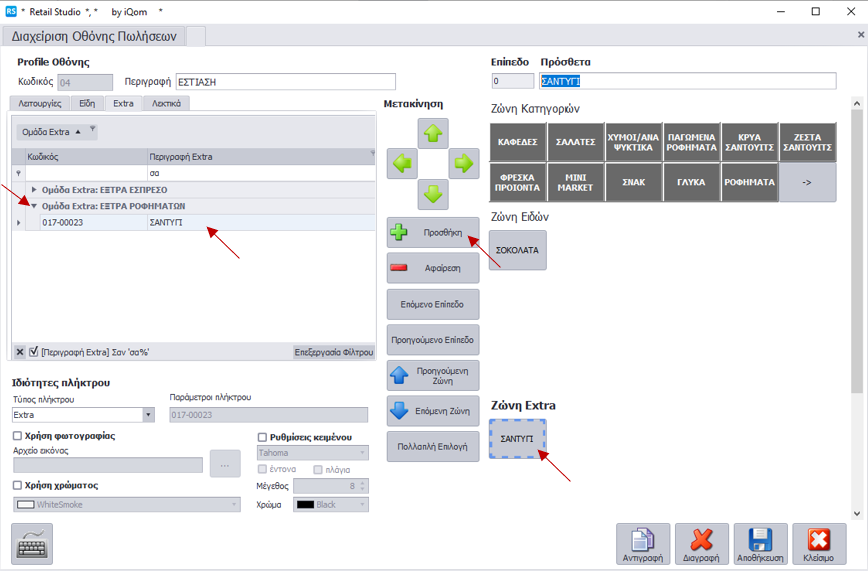Screen dimensions: 868x572
Task: Click the green right arrow move button
Action: coord(464,164)
